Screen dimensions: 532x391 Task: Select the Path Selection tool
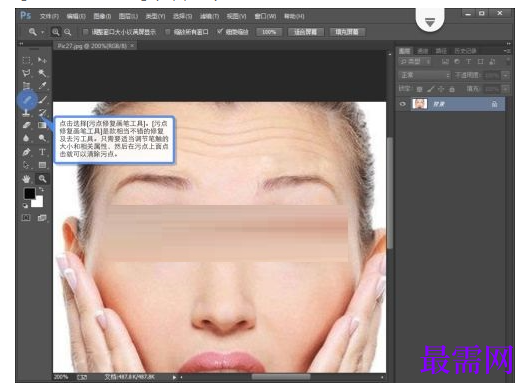(26, 165)
